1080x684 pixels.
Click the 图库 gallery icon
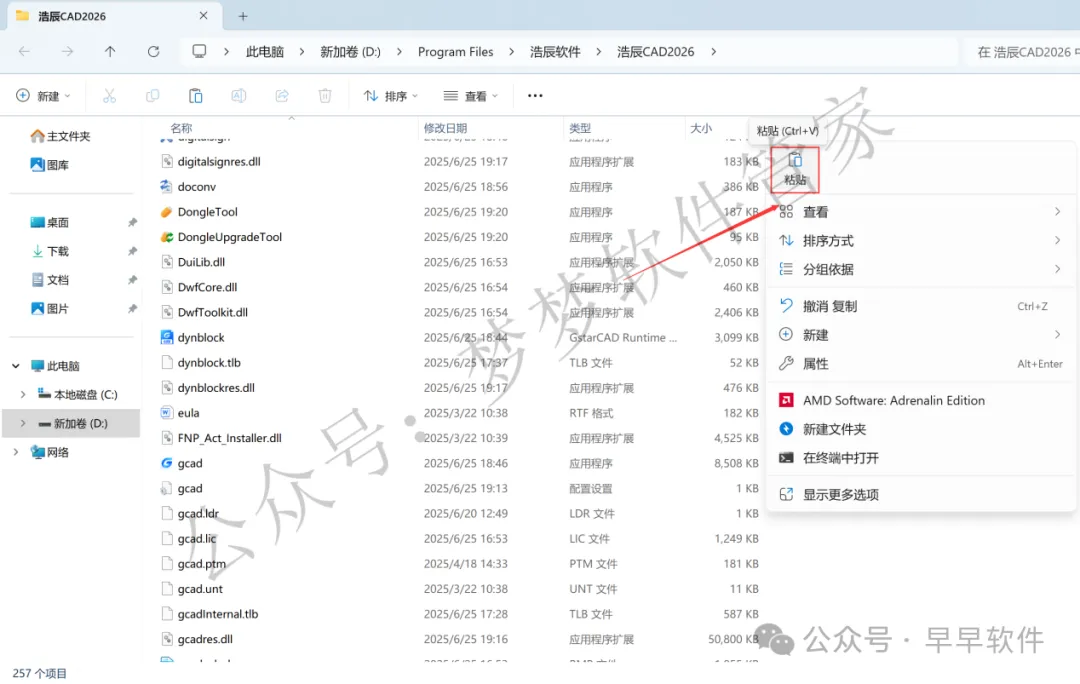(x=37, y=165)
